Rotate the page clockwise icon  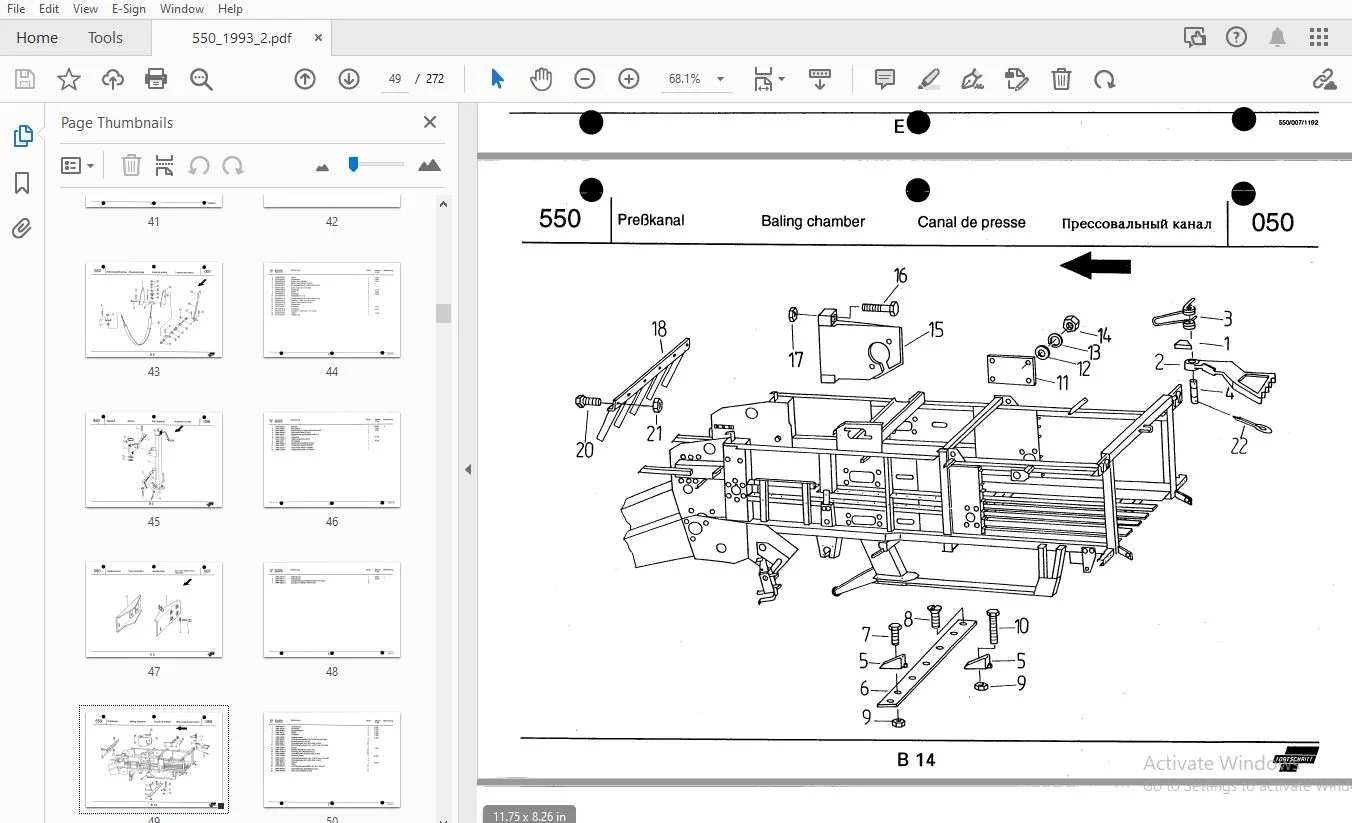tap(1104, 79)
